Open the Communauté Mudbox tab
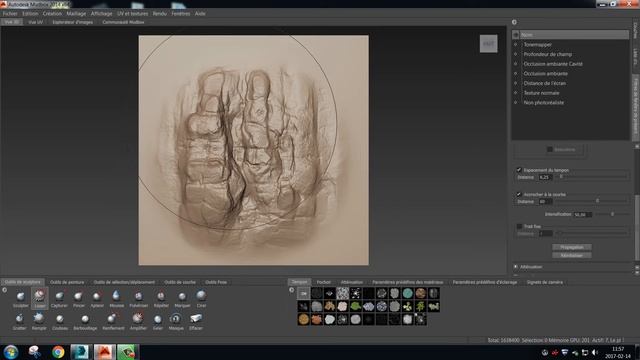 pyautogui.click(x=123, y=22)
